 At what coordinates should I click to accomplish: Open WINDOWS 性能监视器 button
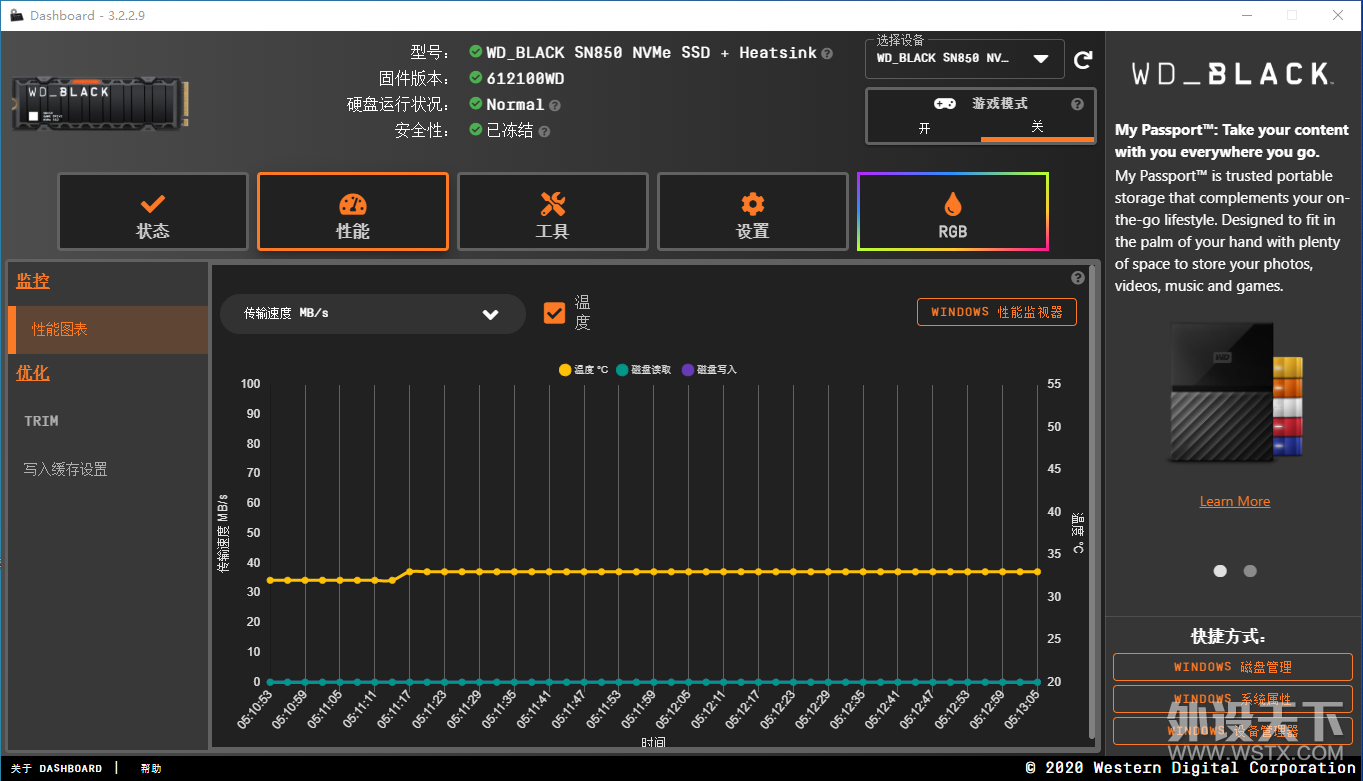[997, 312]
